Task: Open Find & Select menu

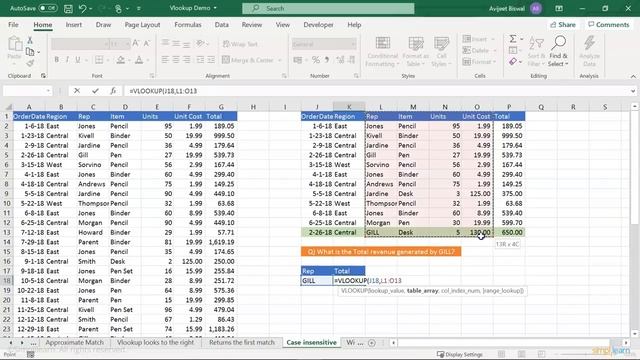Action: pyautogui.click(x=558, y=51)
